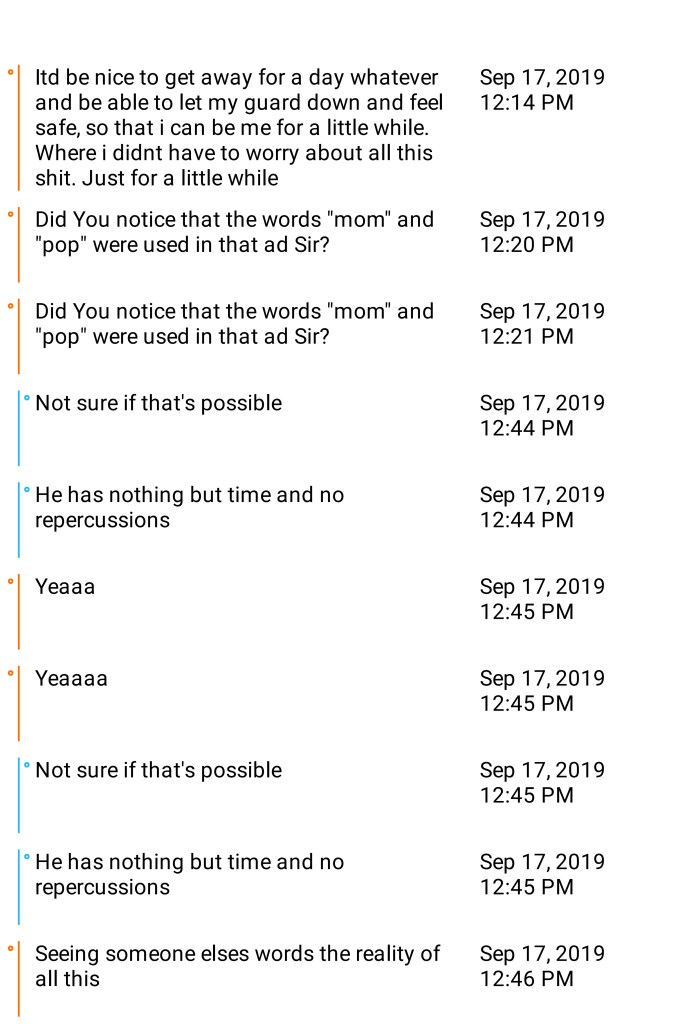
Task: Click the 12:20 PM timestamp
Action: (542, 232)
